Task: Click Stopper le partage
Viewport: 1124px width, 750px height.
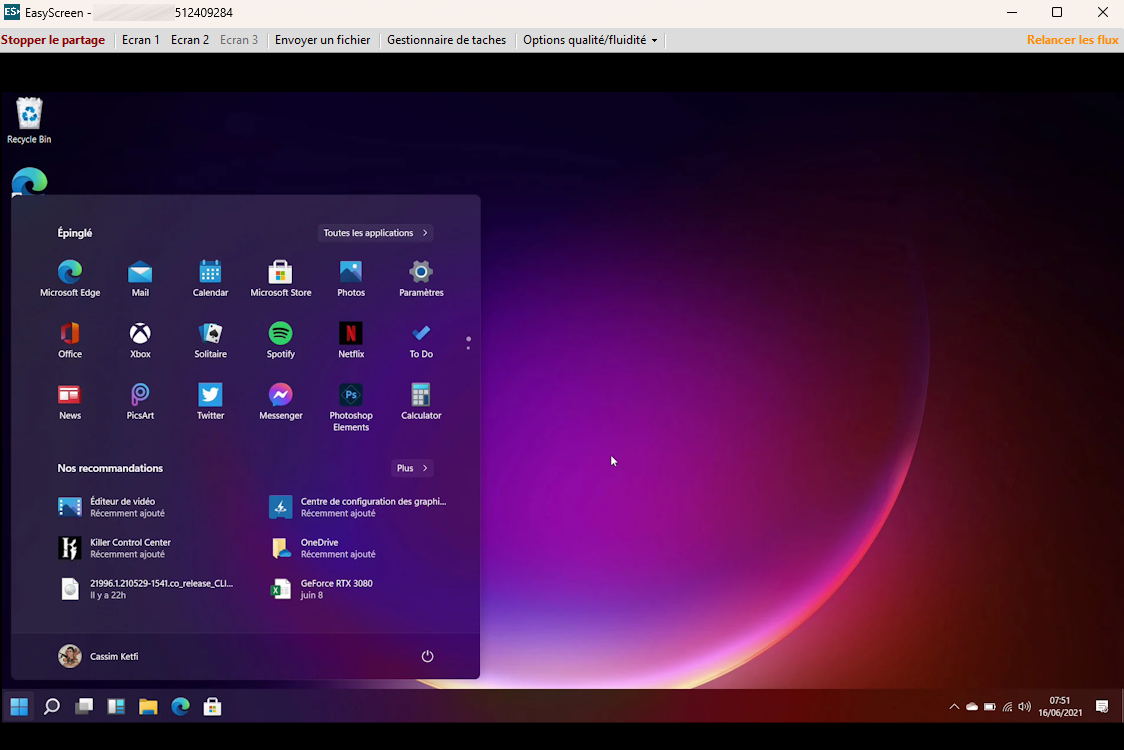Action: click(53, 40)
